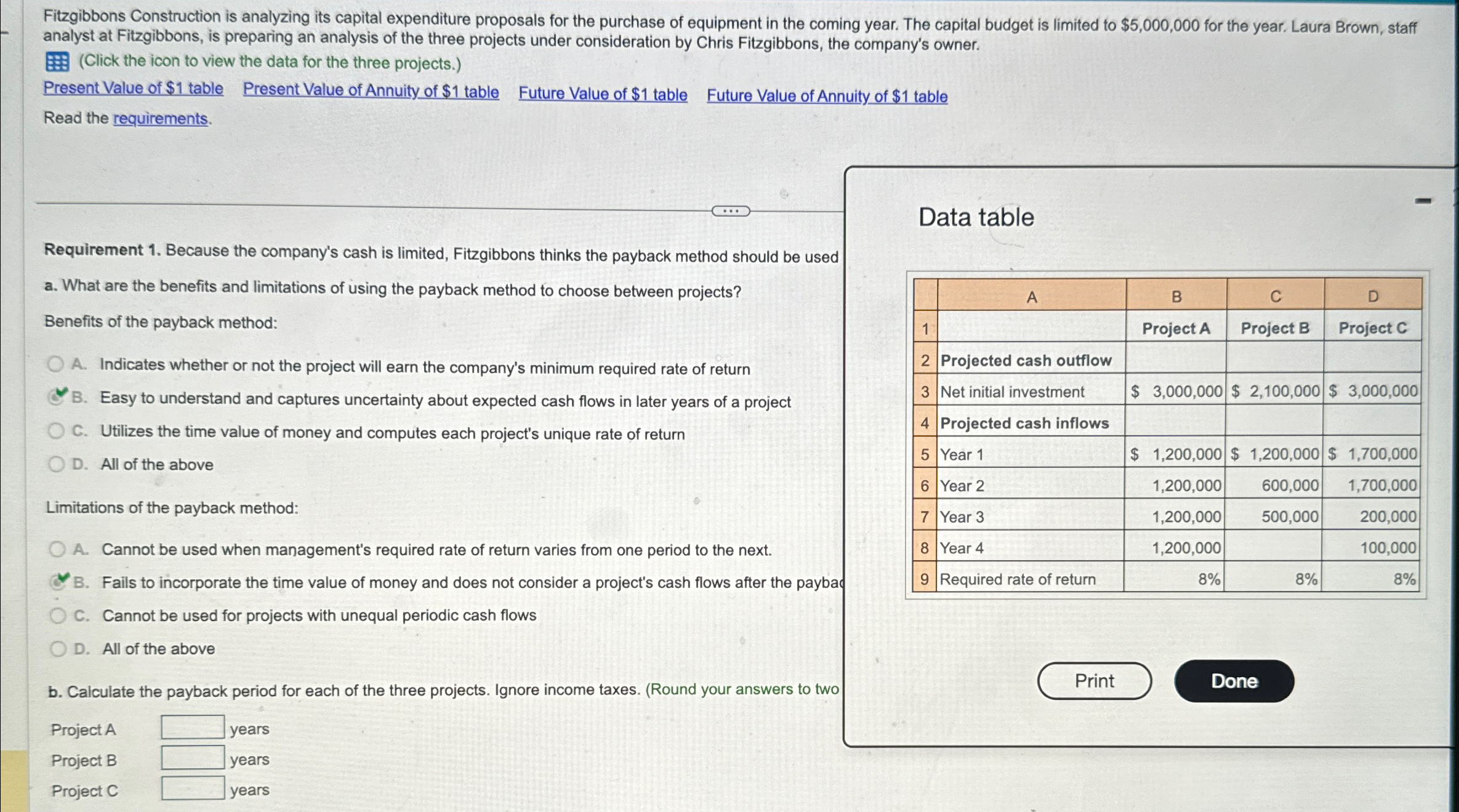The height and width of the screenshot is (812, 1459).
Task: Open the requirements link
Action: click(160, 118)
